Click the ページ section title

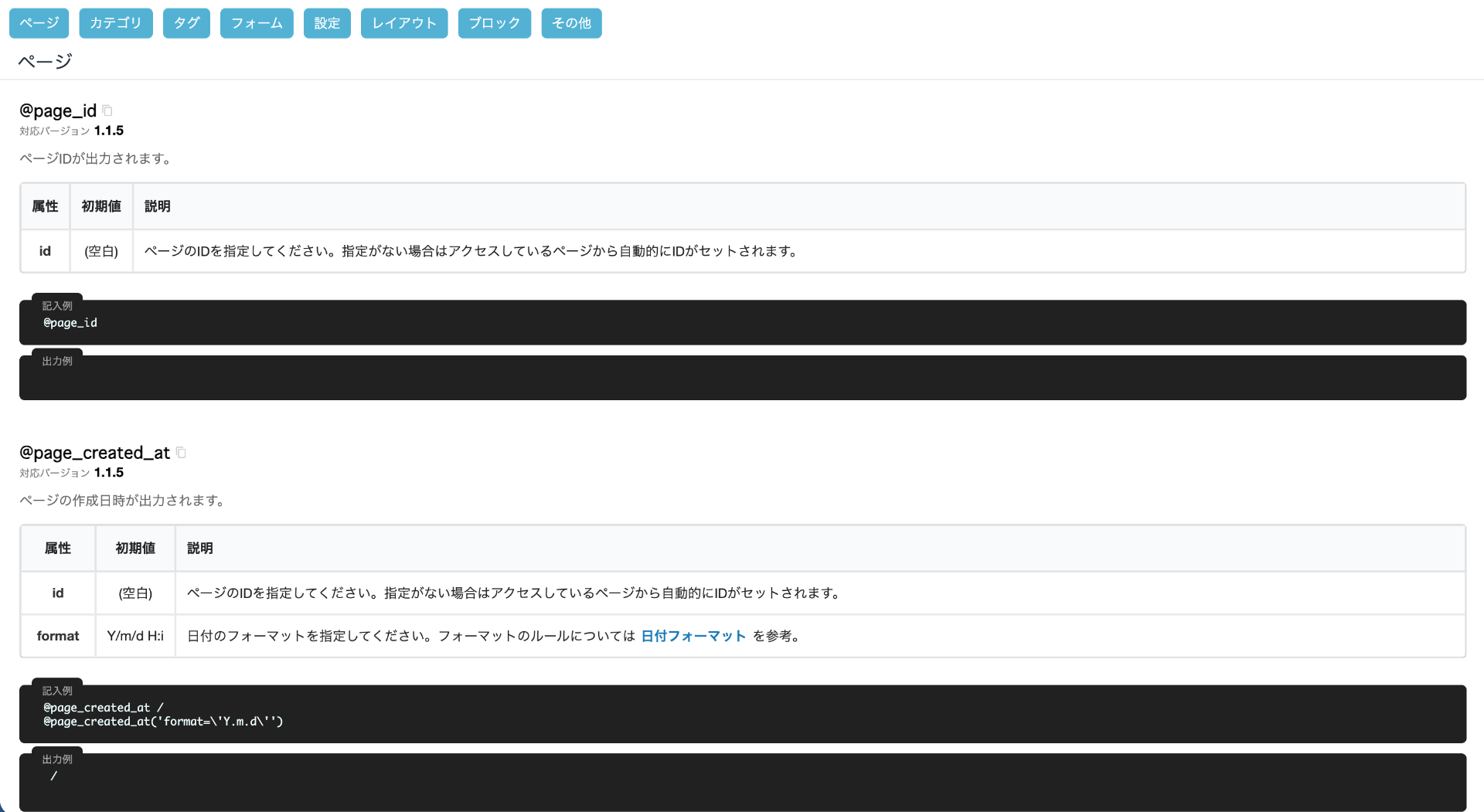45,61
